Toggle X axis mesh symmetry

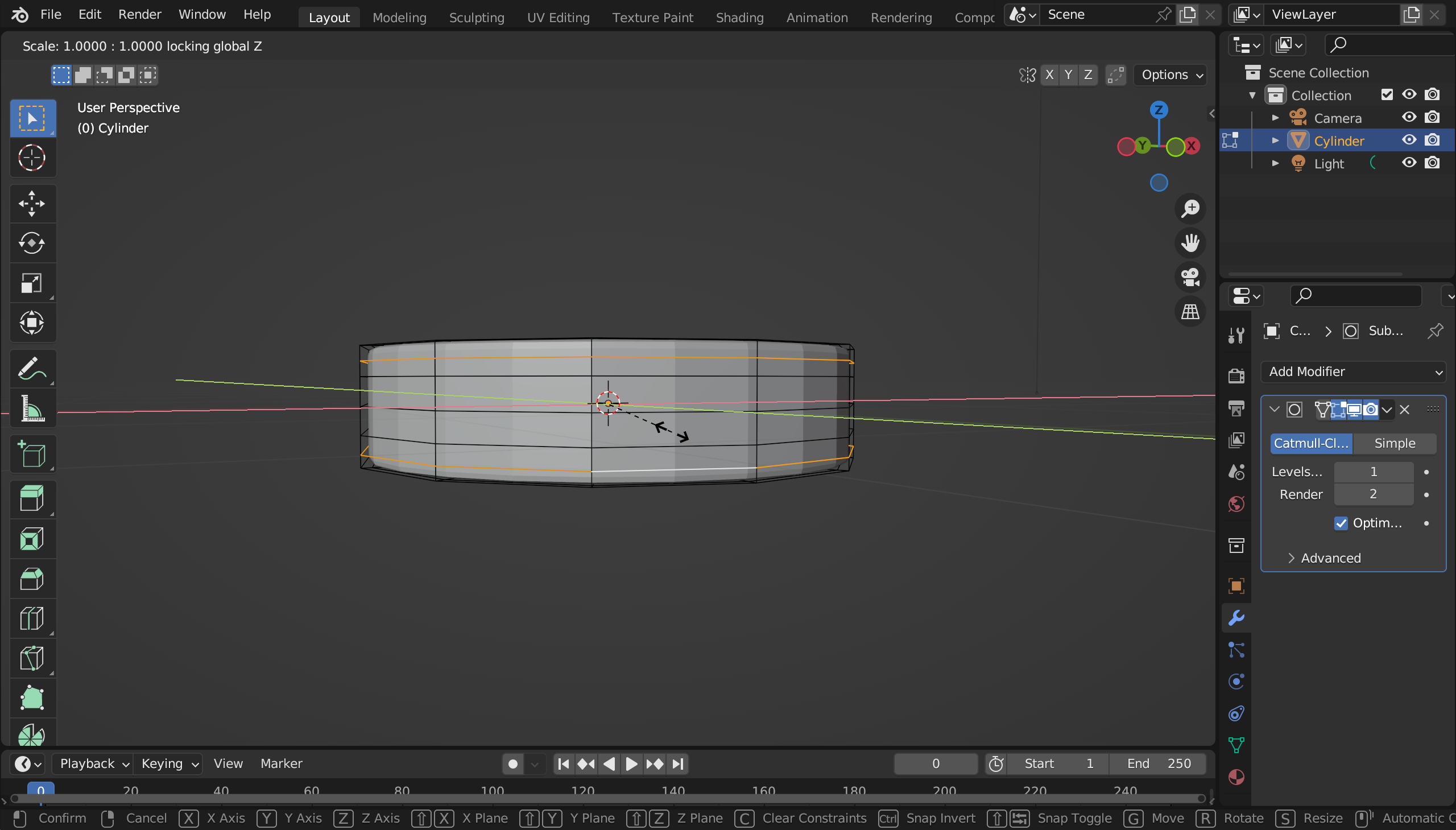click(1049, 75)
